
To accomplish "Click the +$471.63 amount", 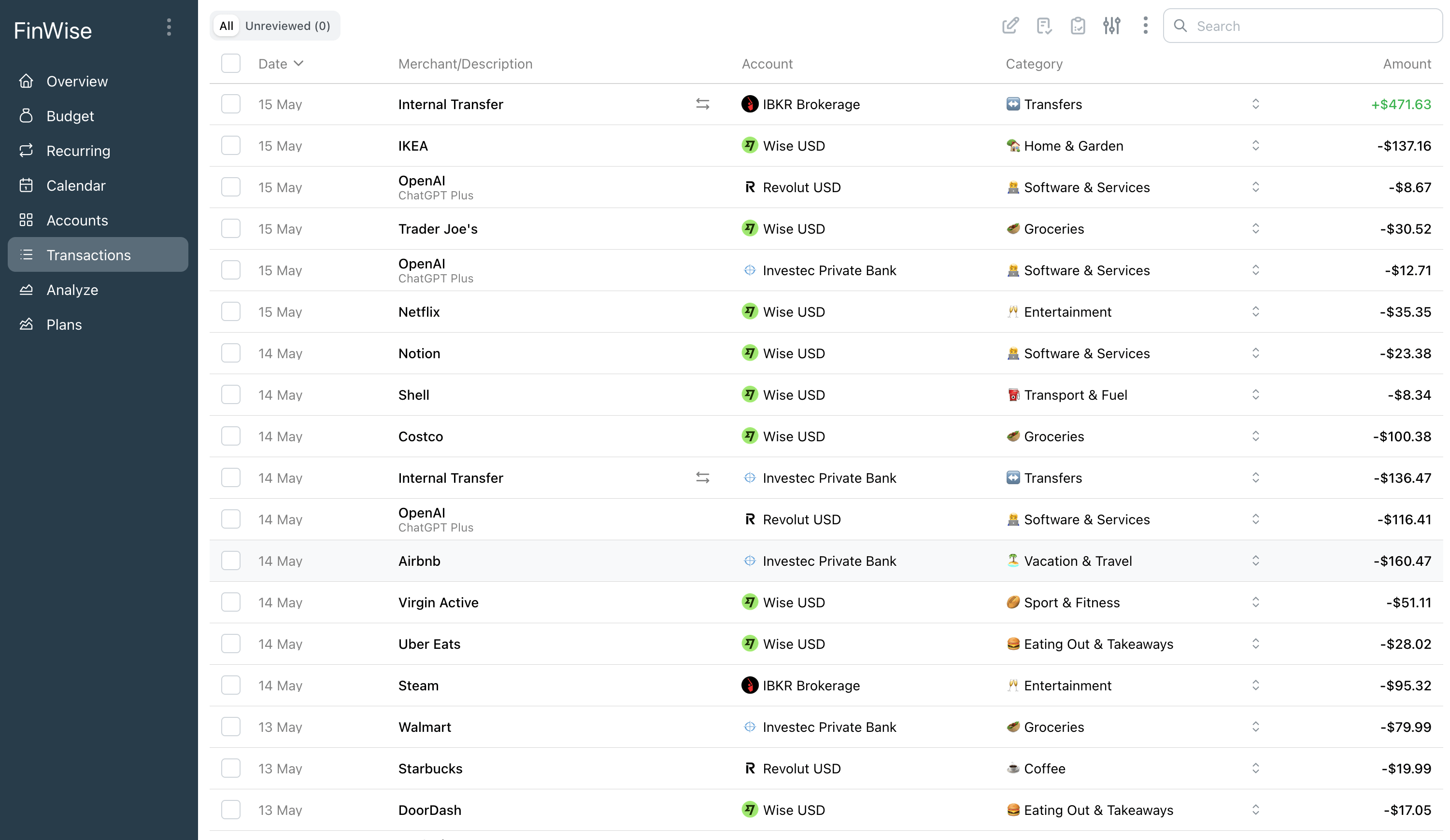I will 1401,104.
